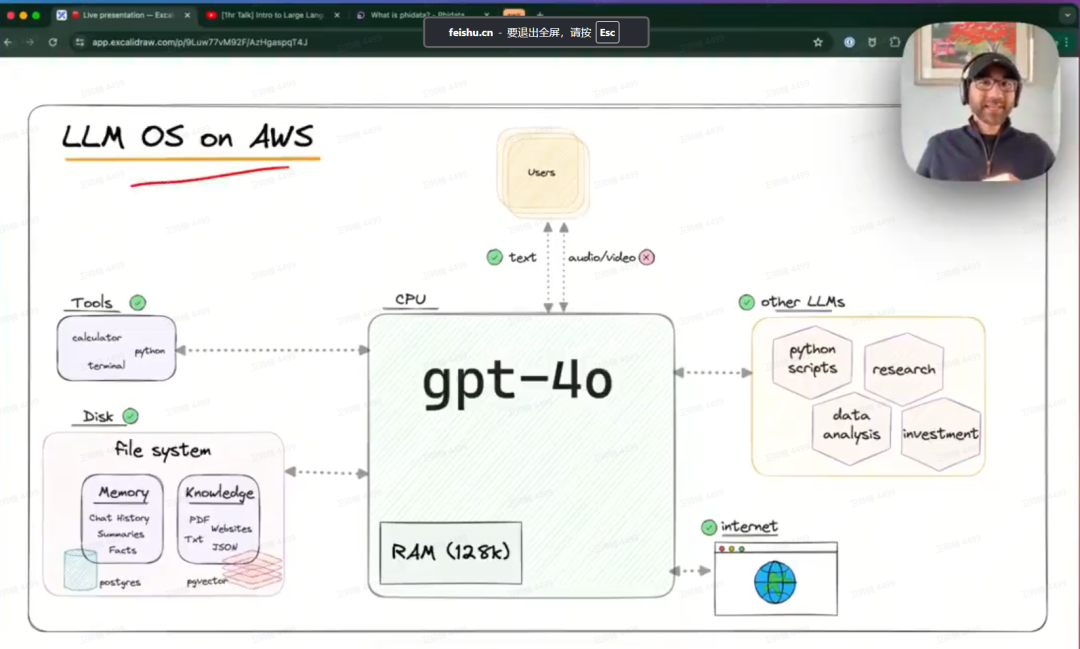The height and width of the screenshot is (649, 1080).
Task: Bookmark this page with the star icon
Action: (x=818, y=42)
